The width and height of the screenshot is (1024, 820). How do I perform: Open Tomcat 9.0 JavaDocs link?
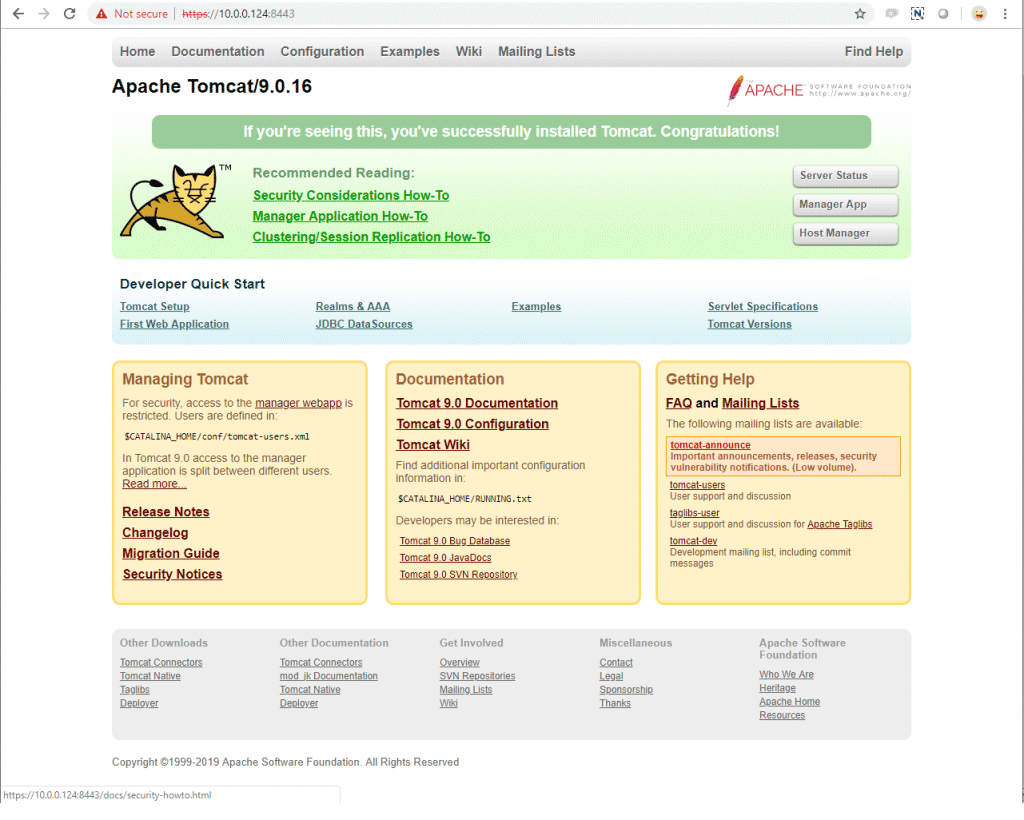coord(445,558)
